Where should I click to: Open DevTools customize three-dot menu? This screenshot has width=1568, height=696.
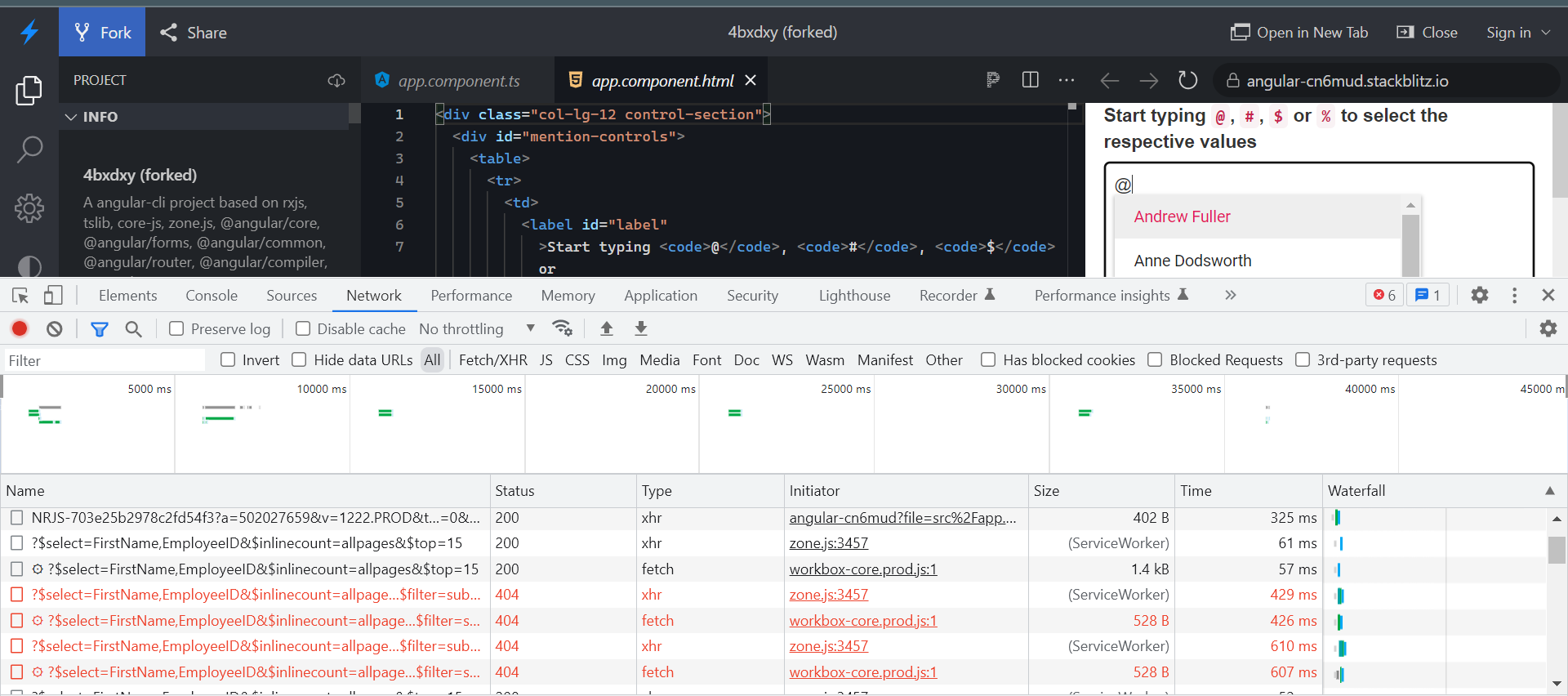click(1514, 295)
